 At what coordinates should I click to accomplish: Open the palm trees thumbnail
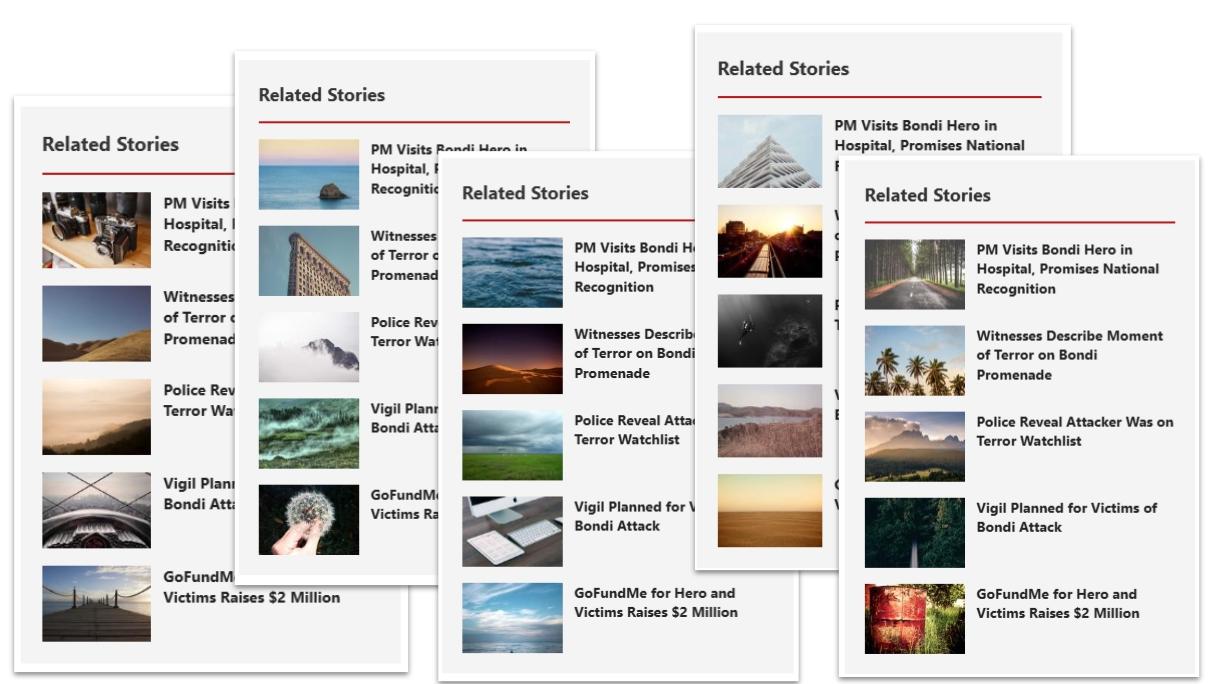coord(914,360)
